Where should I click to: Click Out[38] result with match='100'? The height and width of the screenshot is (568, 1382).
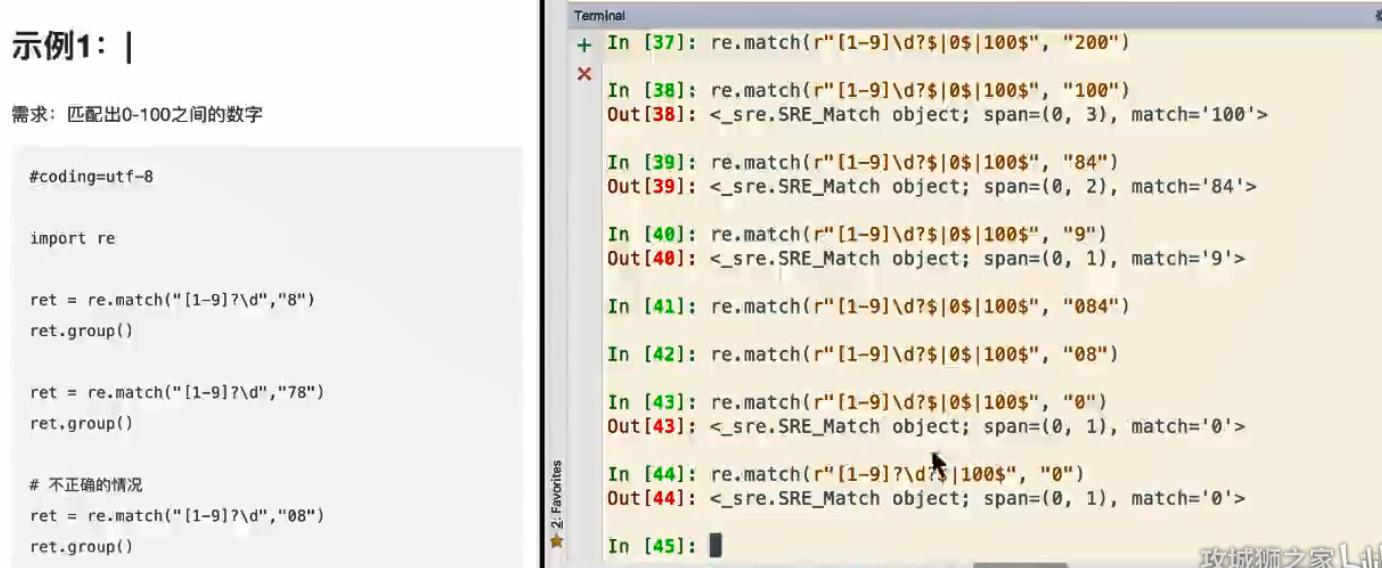click(x=937, y=115)
